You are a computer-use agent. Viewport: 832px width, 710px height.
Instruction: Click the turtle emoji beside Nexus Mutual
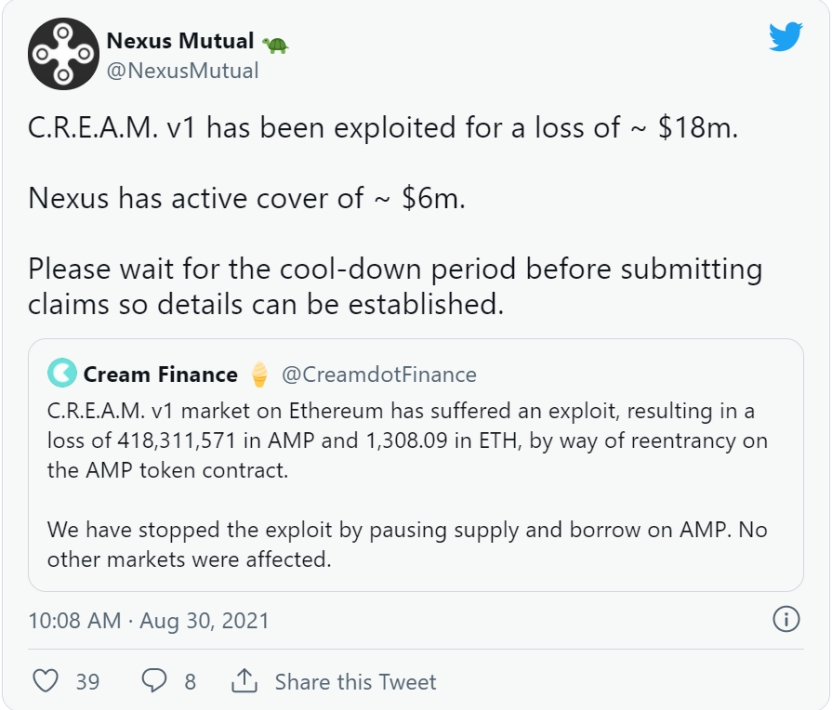[x=275, y=44]
